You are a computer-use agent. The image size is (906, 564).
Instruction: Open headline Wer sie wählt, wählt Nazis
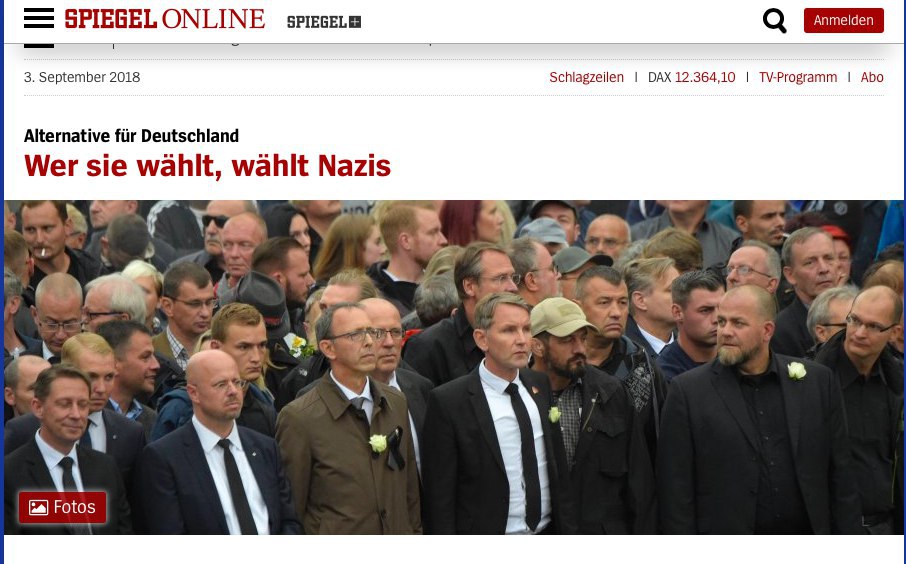(x=207, y=166)
